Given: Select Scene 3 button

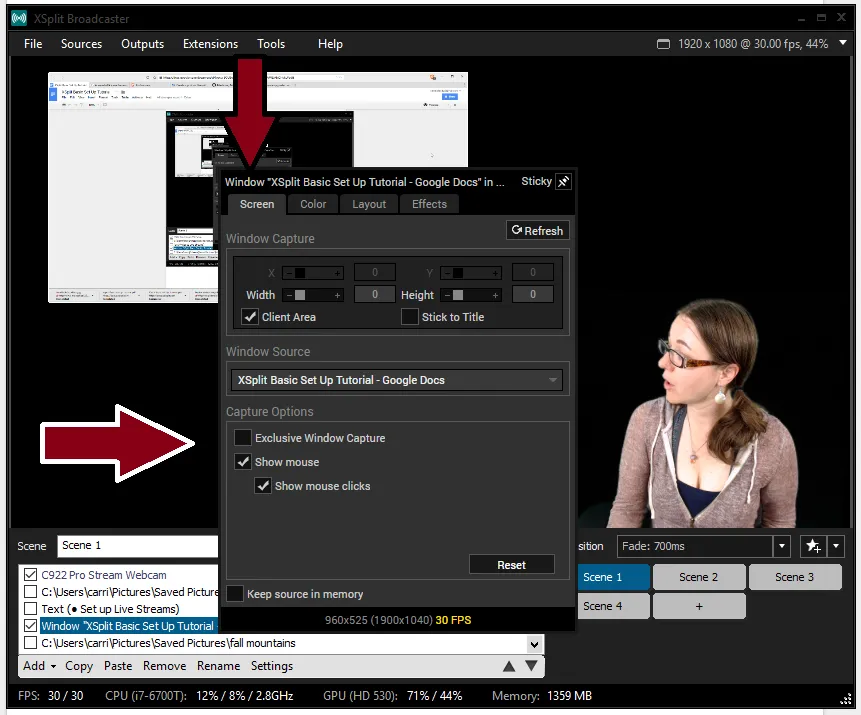Looking at the screenshot, I should click(x=795, y=577).
